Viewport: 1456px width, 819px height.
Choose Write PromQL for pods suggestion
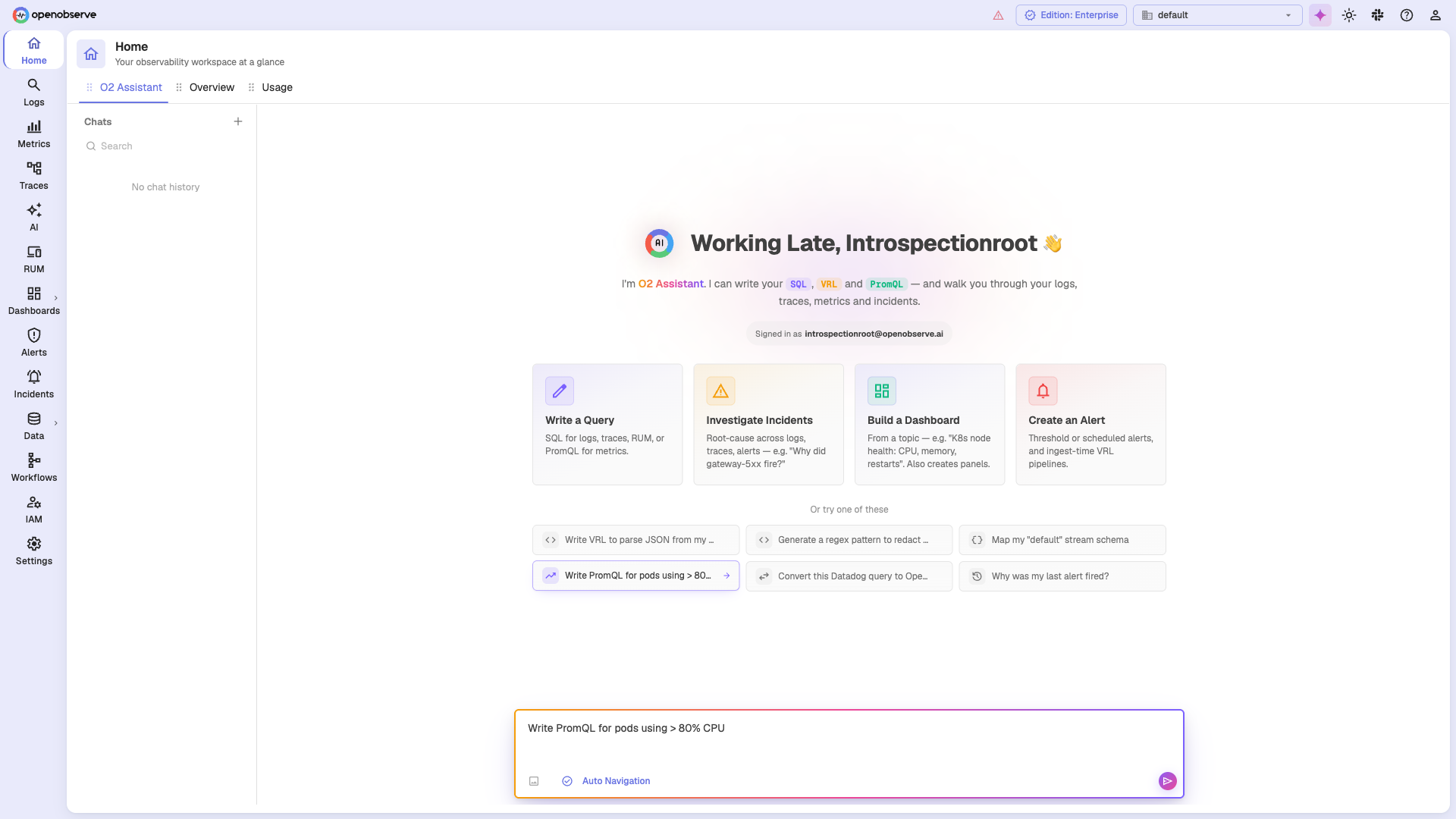pyautogui.click(x=635, y=576)
